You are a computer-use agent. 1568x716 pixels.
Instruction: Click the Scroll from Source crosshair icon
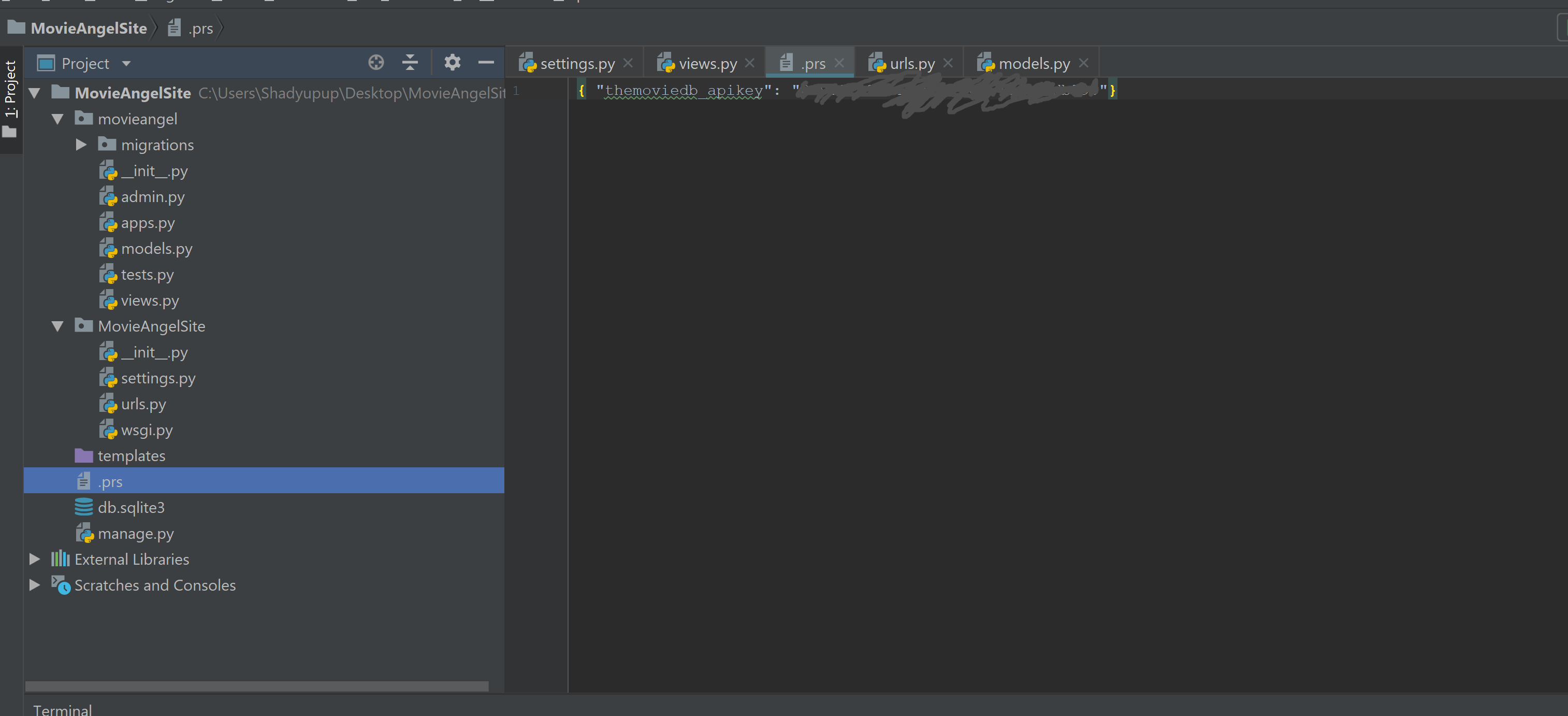(x=375, y=62)
